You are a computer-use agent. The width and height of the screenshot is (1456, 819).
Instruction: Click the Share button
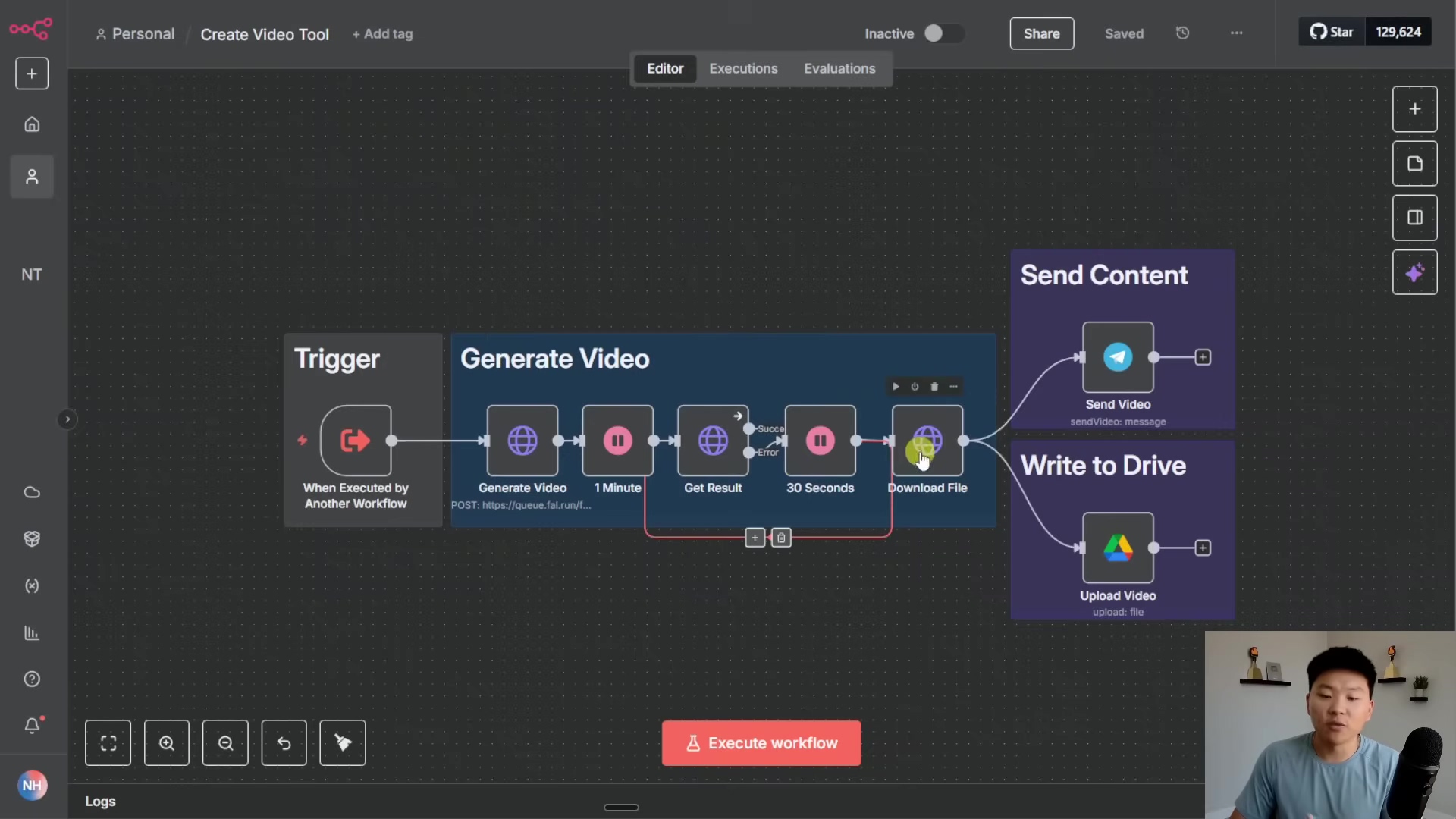(1041, 33)
